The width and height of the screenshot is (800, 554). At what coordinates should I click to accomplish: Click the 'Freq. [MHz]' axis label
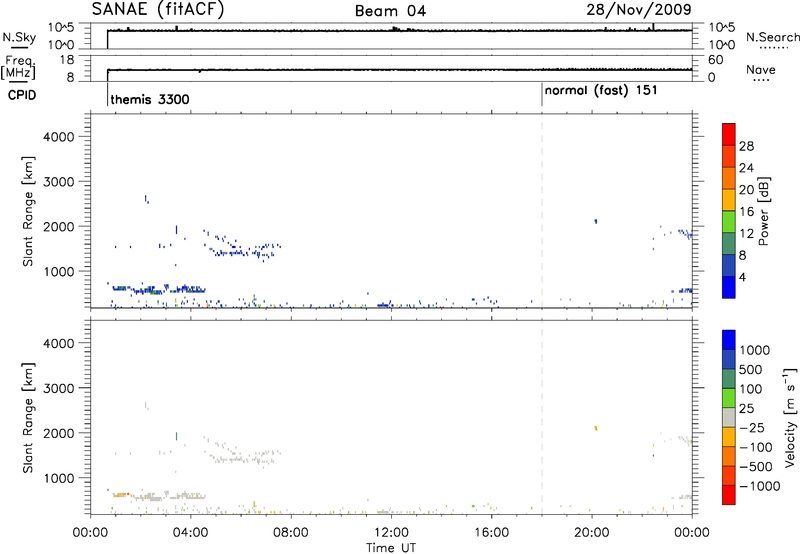tap(20, 68)
